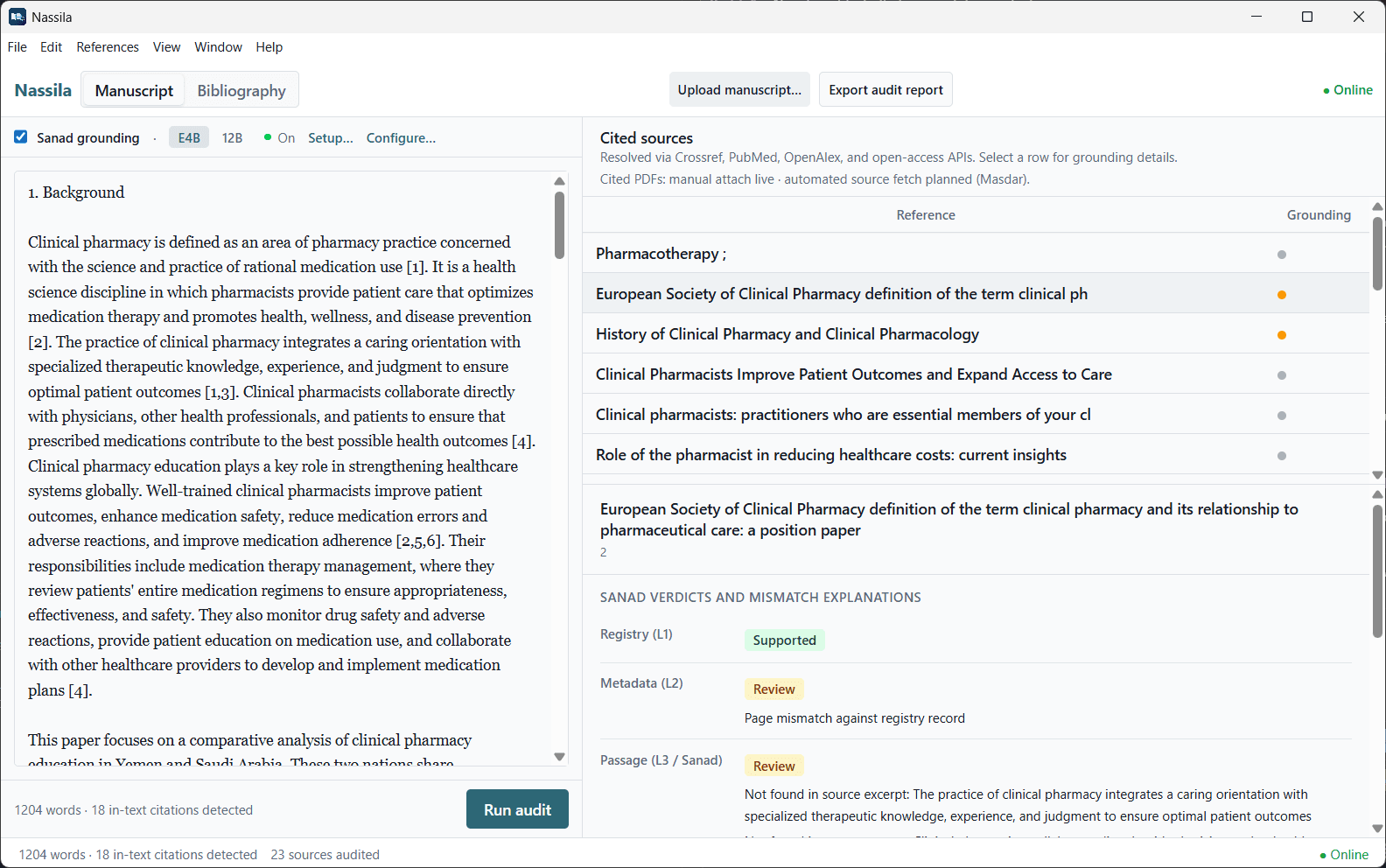
Task: Switch to the Bibliography tab
Action: 241,91
